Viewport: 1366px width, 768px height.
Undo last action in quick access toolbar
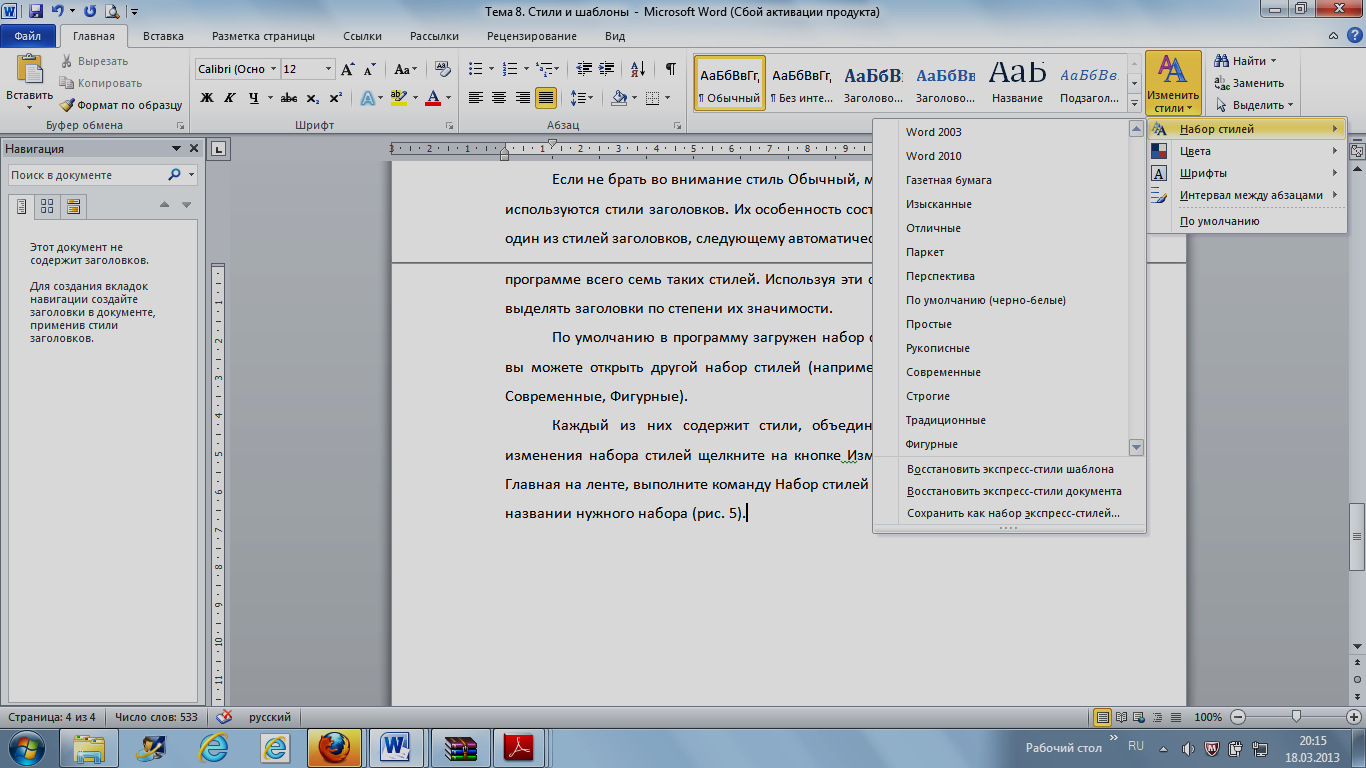(58, 12)
